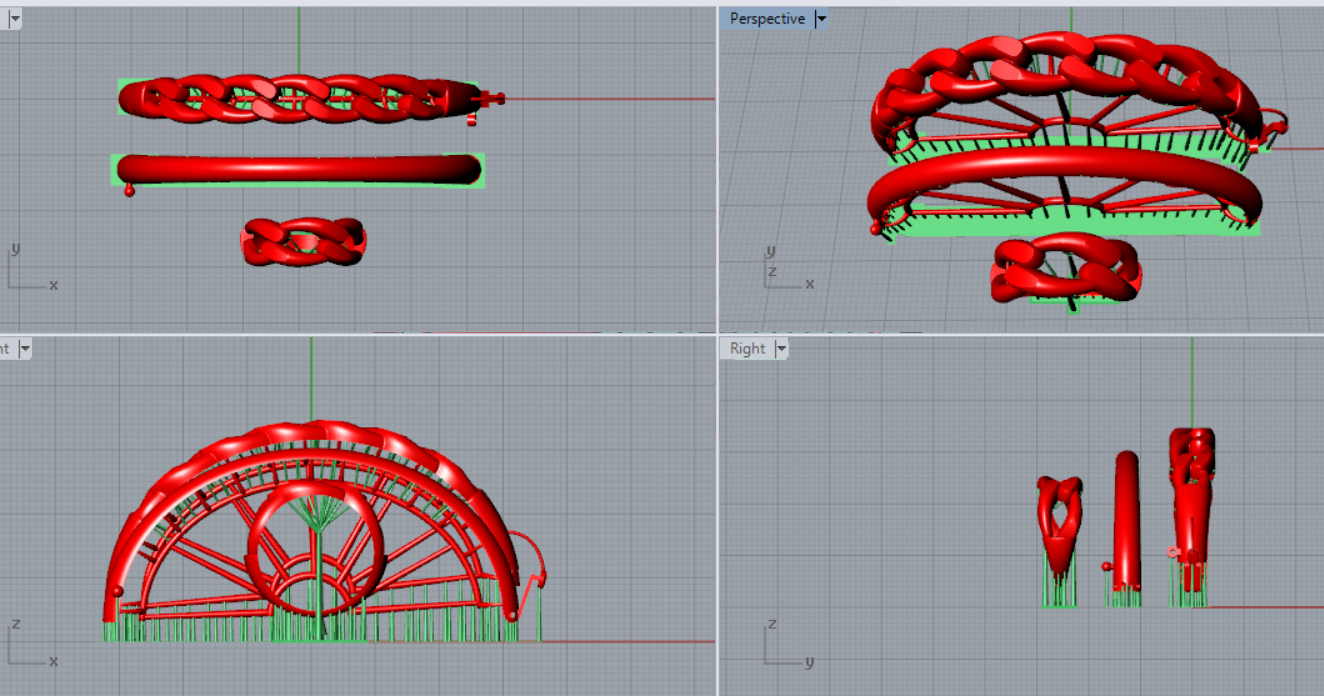The width and height of the screenshot is (1324, 696).
Task: Click the small sphere on bangle in Top viewport
Action: pos(129,190)
